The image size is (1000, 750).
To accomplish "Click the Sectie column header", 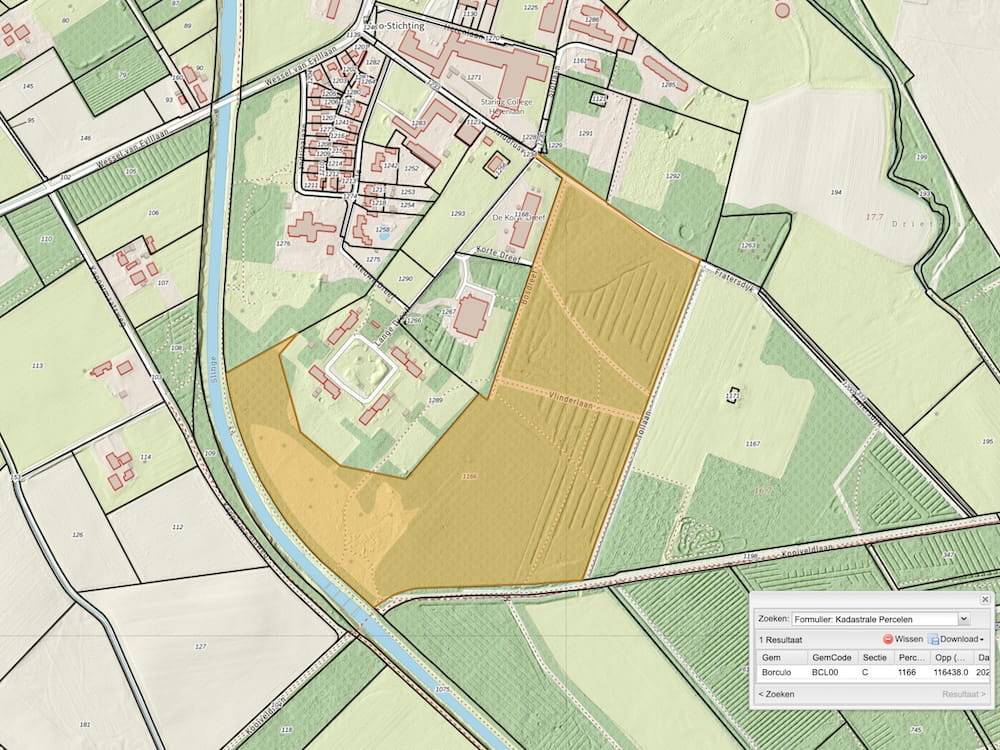I will click(874, 658).
